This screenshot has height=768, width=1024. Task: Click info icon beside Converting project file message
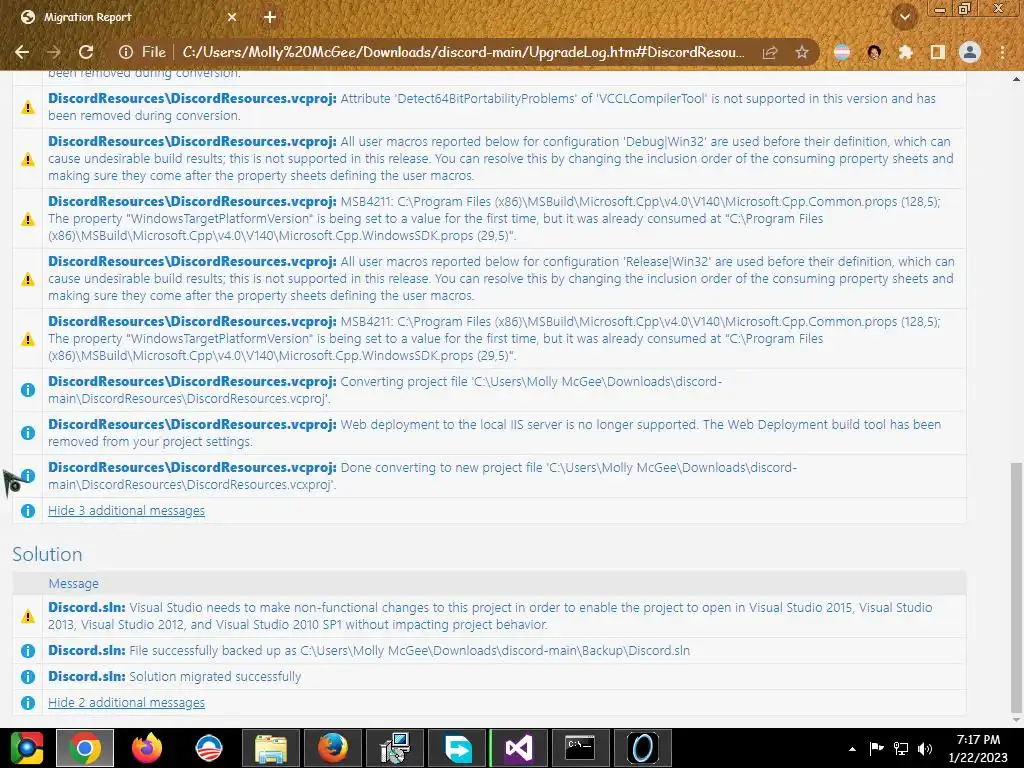[x=27, y=390]
